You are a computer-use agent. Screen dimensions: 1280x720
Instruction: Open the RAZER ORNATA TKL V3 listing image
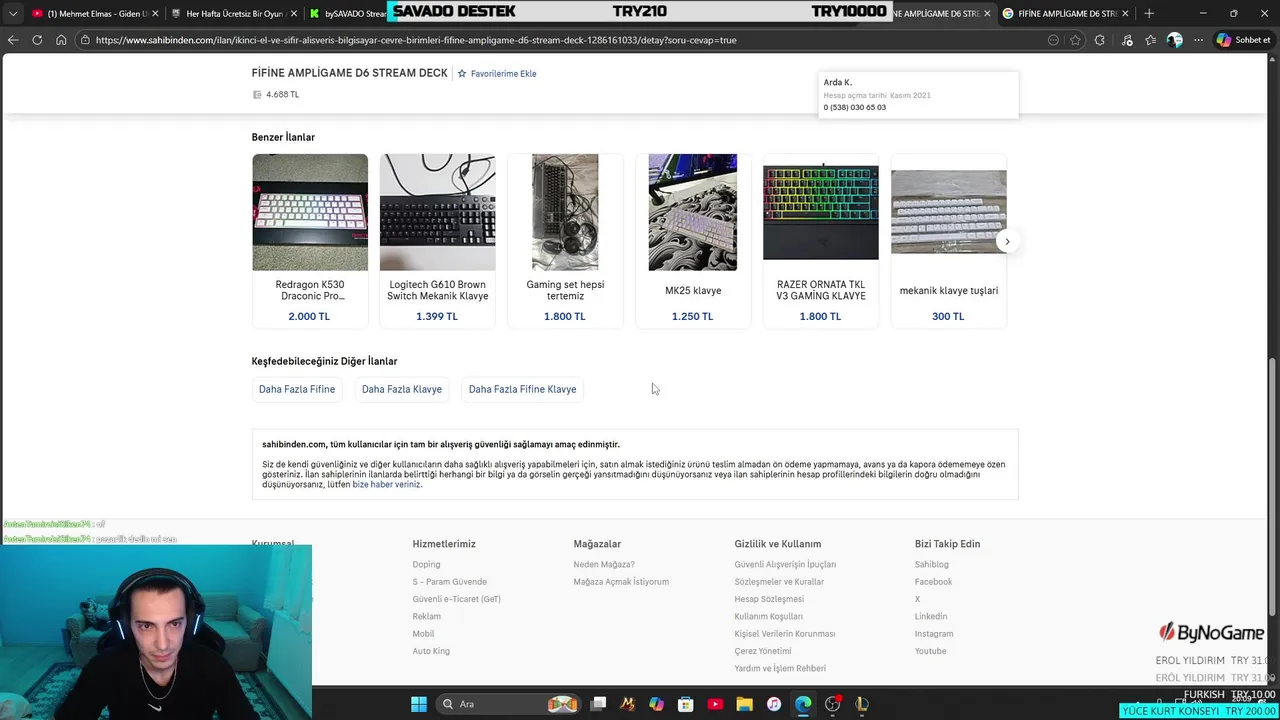821,212
